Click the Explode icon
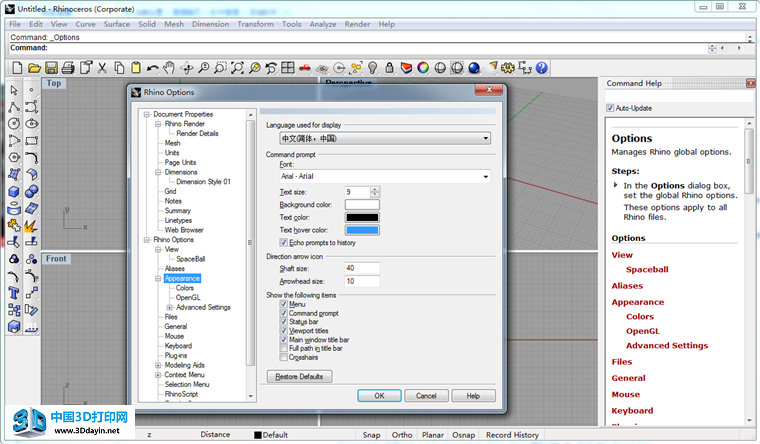Viewport: 760px width, 444px height. (32, 226)
